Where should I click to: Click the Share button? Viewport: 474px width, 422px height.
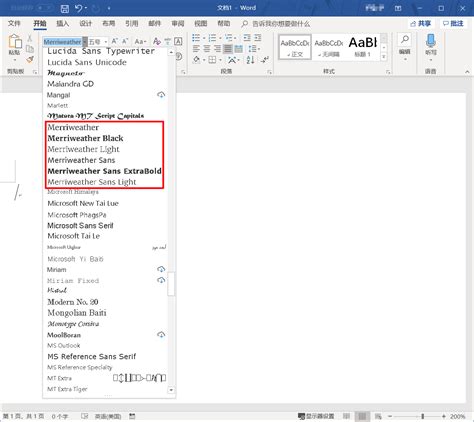[x=421, y=23]
